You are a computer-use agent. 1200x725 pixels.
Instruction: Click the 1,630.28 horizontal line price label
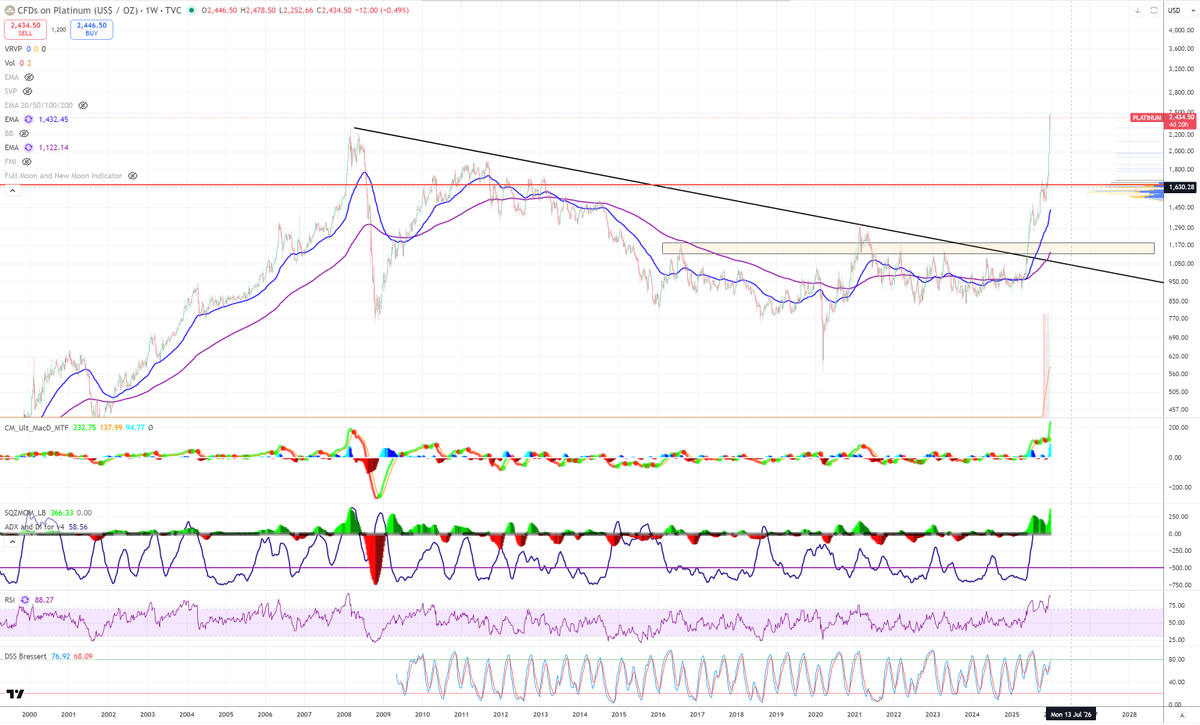pos(1181,187)
